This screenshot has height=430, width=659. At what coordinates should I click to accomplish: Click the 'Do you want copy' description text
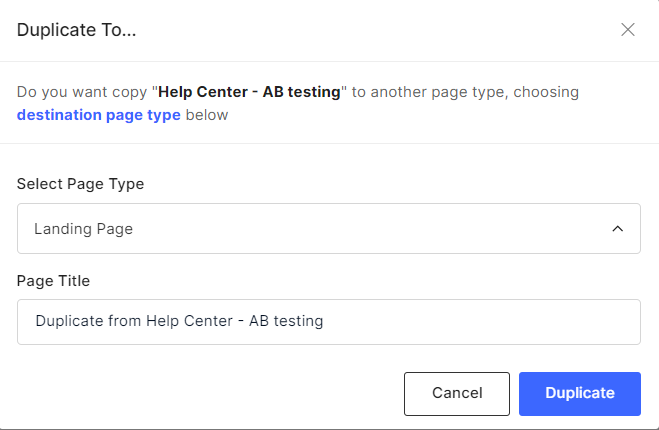83,92
